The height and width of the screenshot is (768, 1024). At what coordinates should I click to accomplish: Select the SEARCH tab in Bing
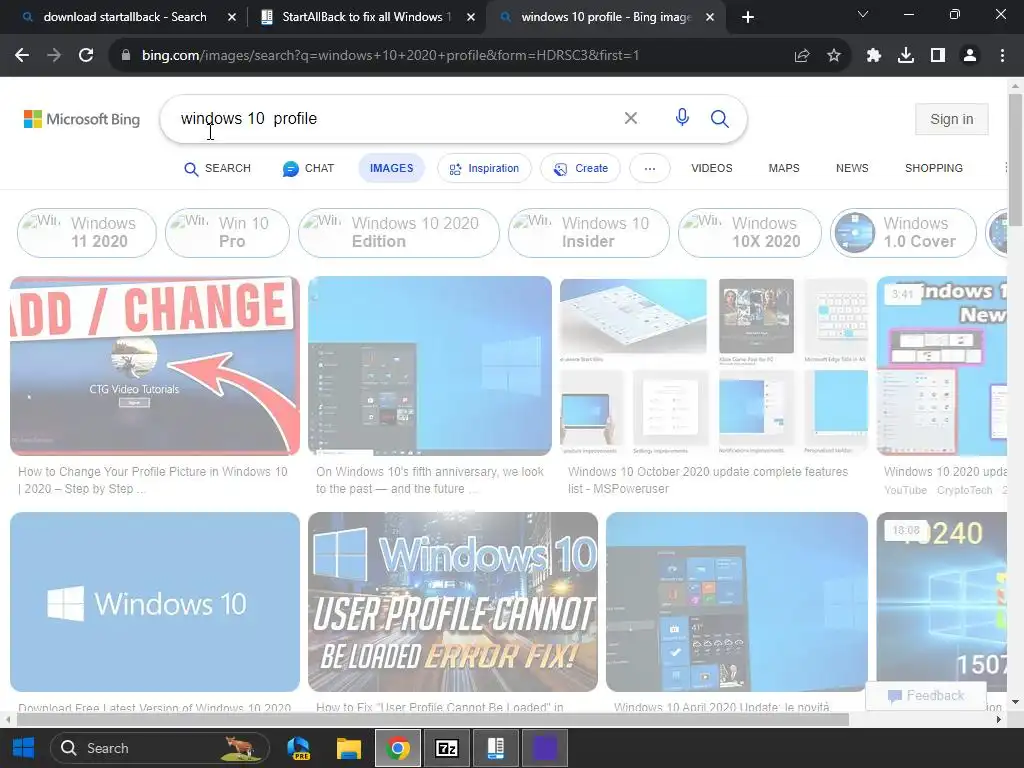coord(217,168)
